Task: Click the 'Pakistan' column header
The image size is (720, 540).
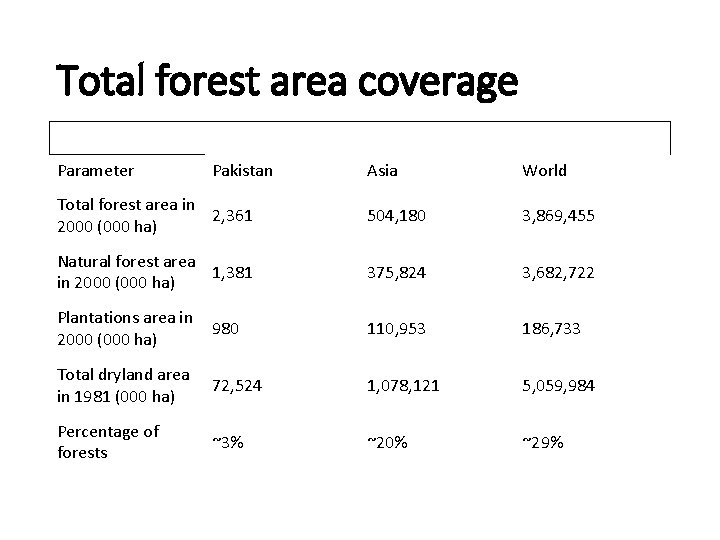Action: pos(242,171)
